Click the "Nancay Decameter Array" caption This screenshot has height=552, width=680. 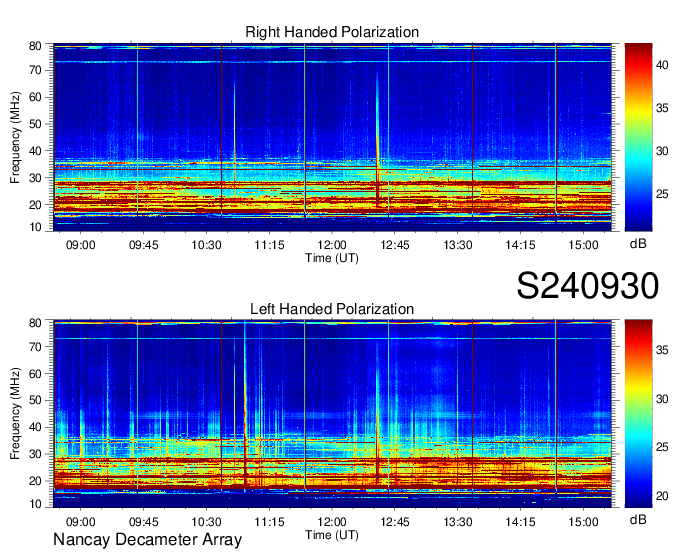(147, 540)
